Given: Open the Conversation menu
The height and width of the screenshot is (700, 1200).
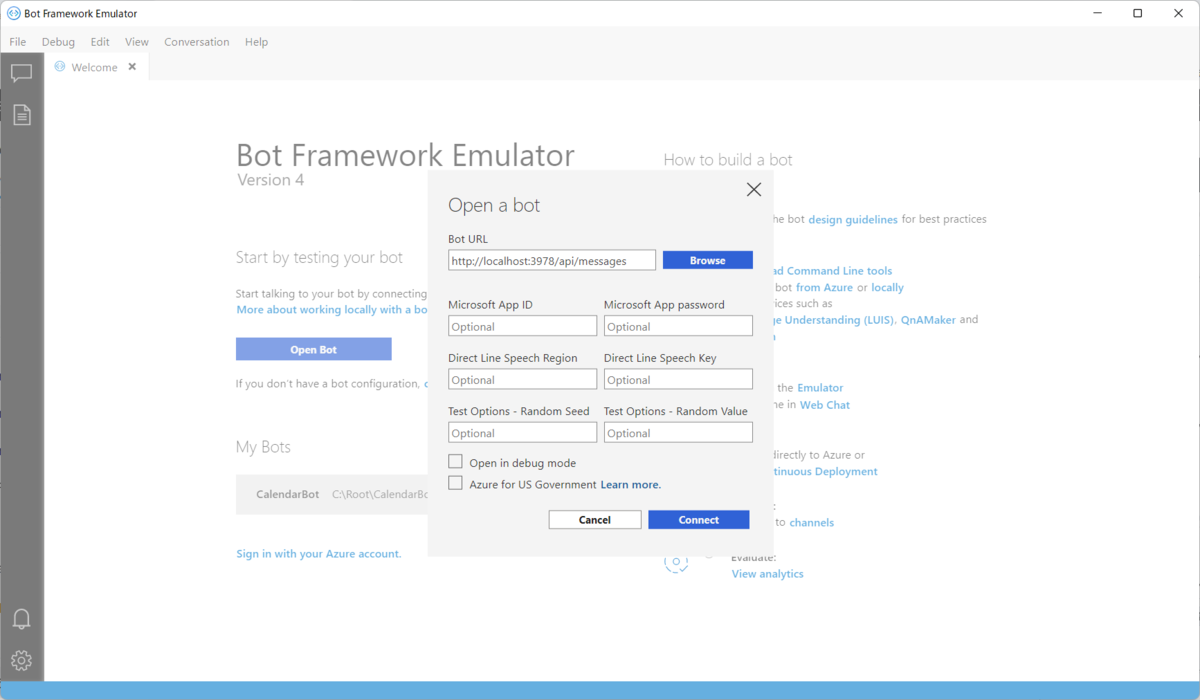Looking at the screenshot, I should tap(197, 42).
